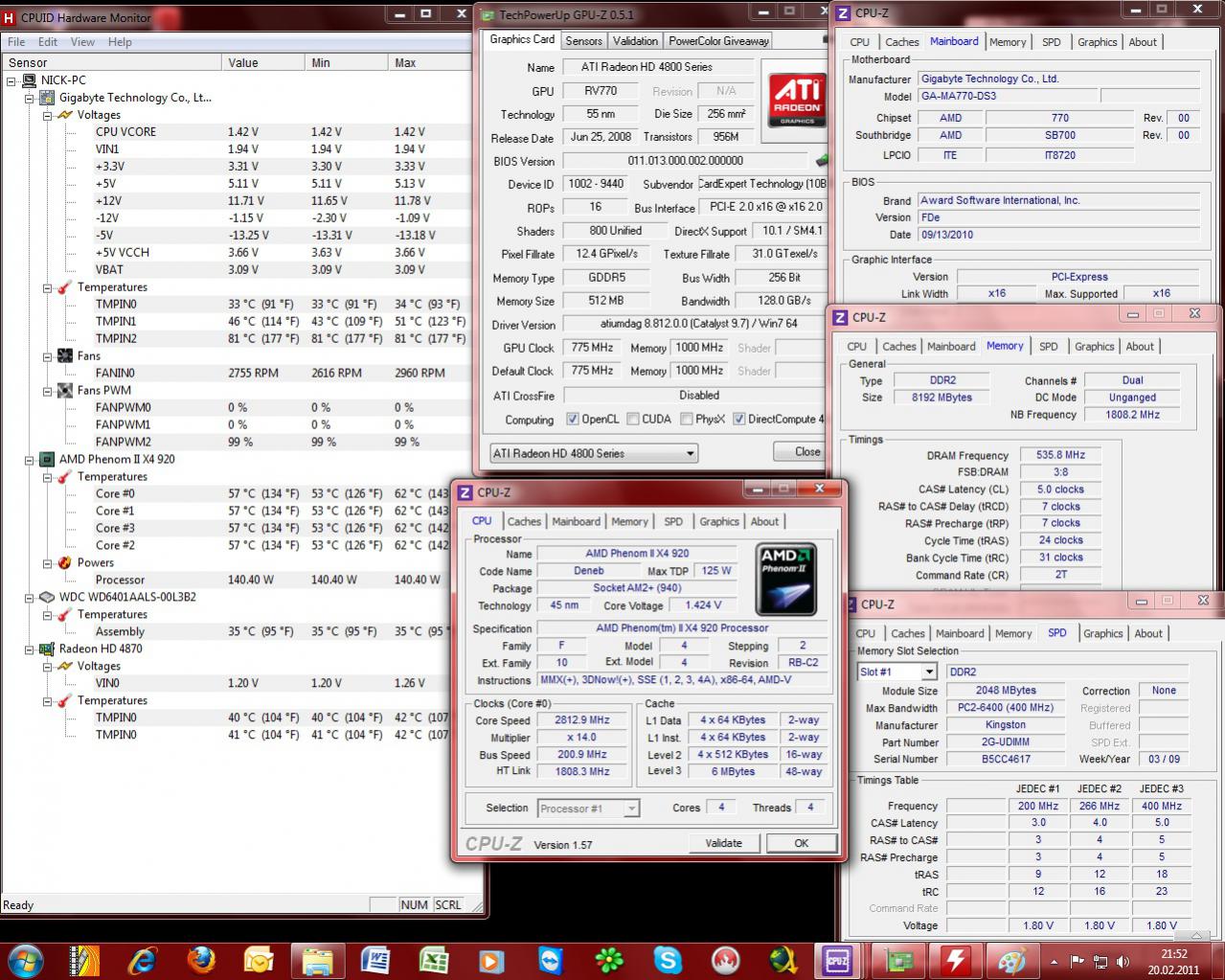Launch Firefox from the taskbar
1225x980 pixels.
coord(201,959)
